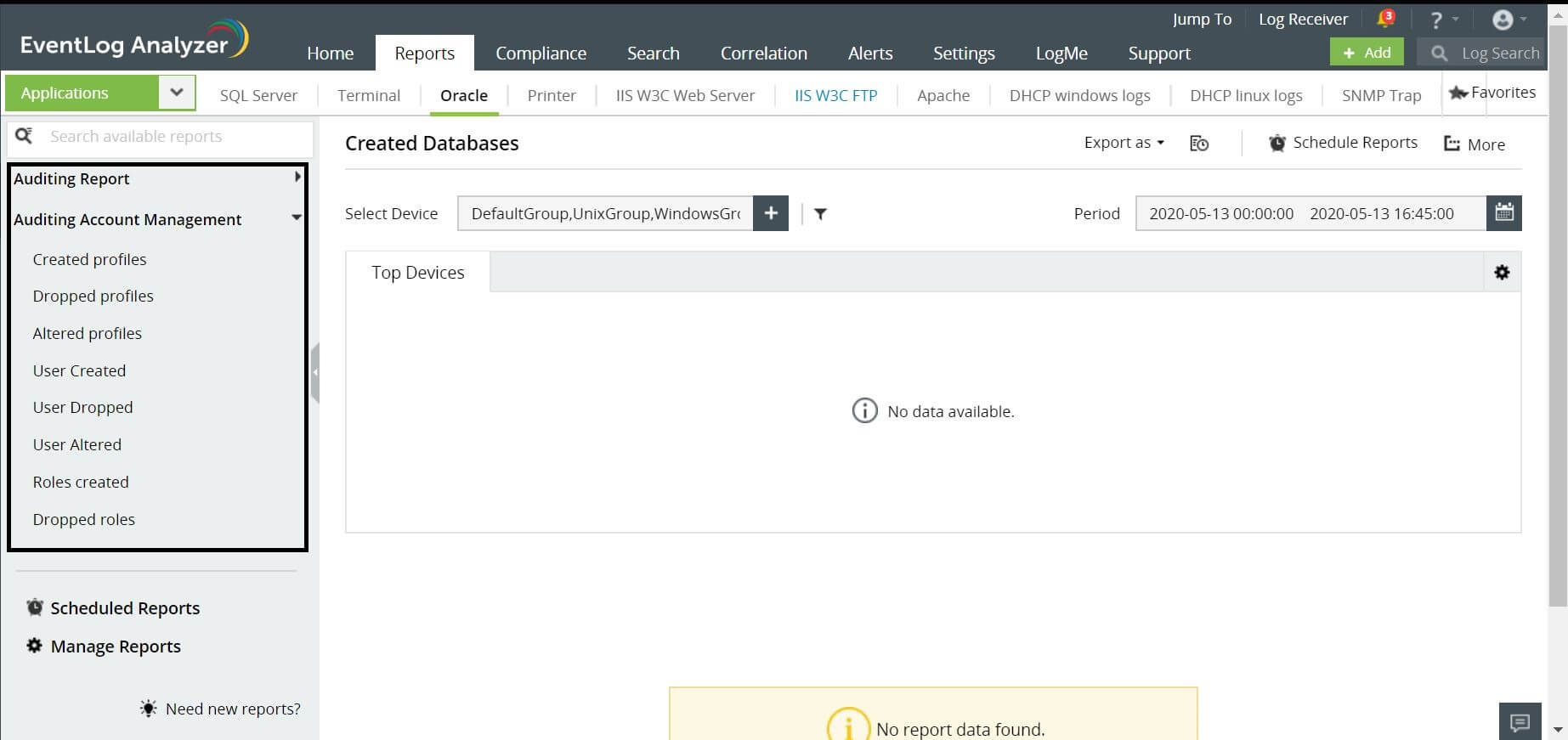
Task: Open the Settings tab
Action: [x=964, y=53]
